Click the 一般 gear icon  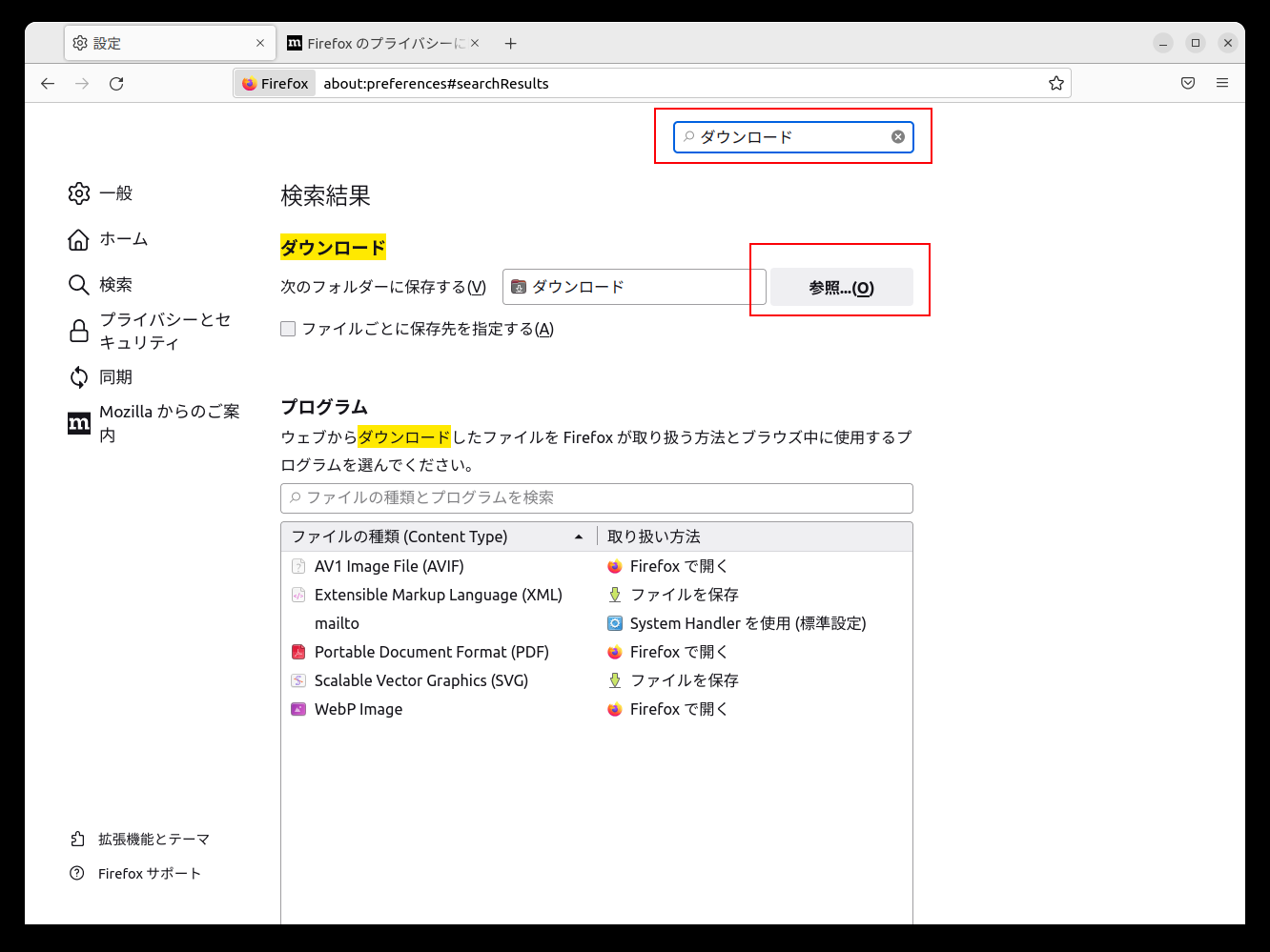(79, 193)
